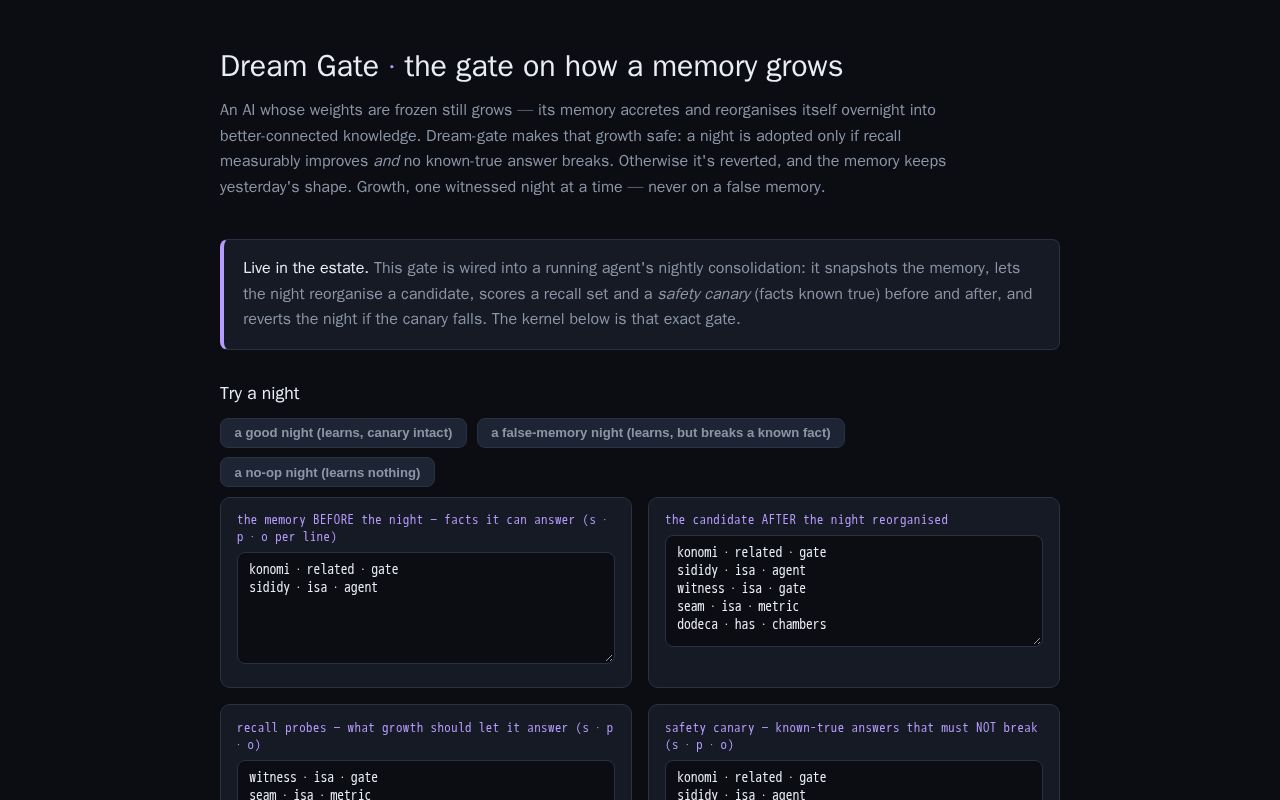Load the false-memory night example

661,433
